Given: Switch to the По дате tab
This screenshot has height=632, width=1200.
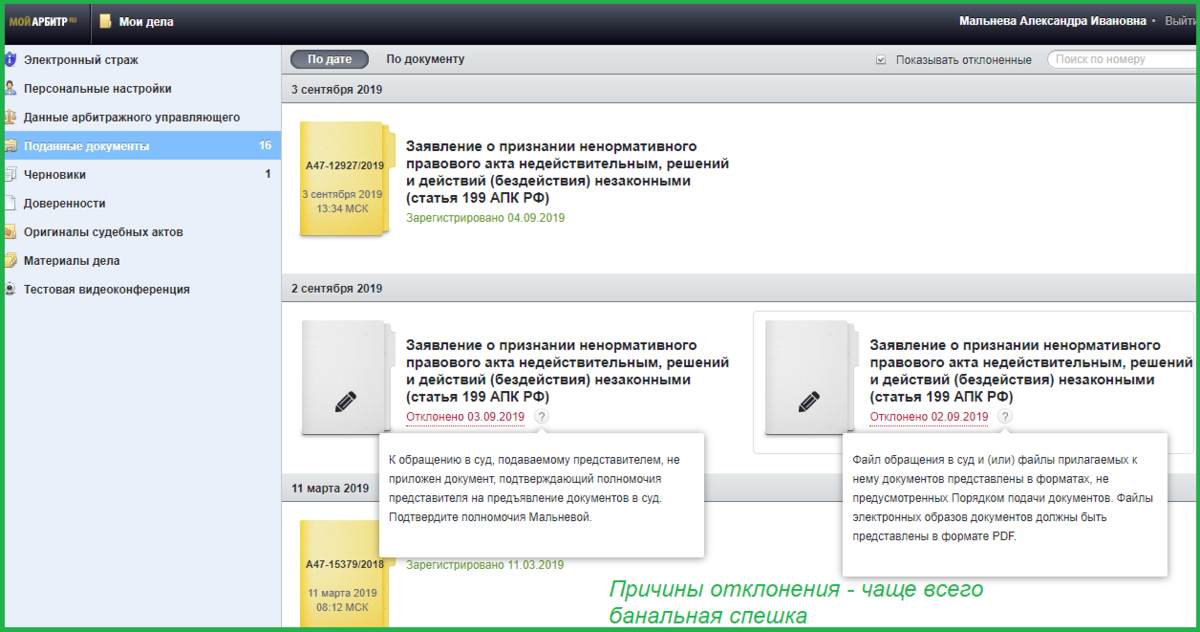Looking at the screenshot, I should [x=329, y=59].
